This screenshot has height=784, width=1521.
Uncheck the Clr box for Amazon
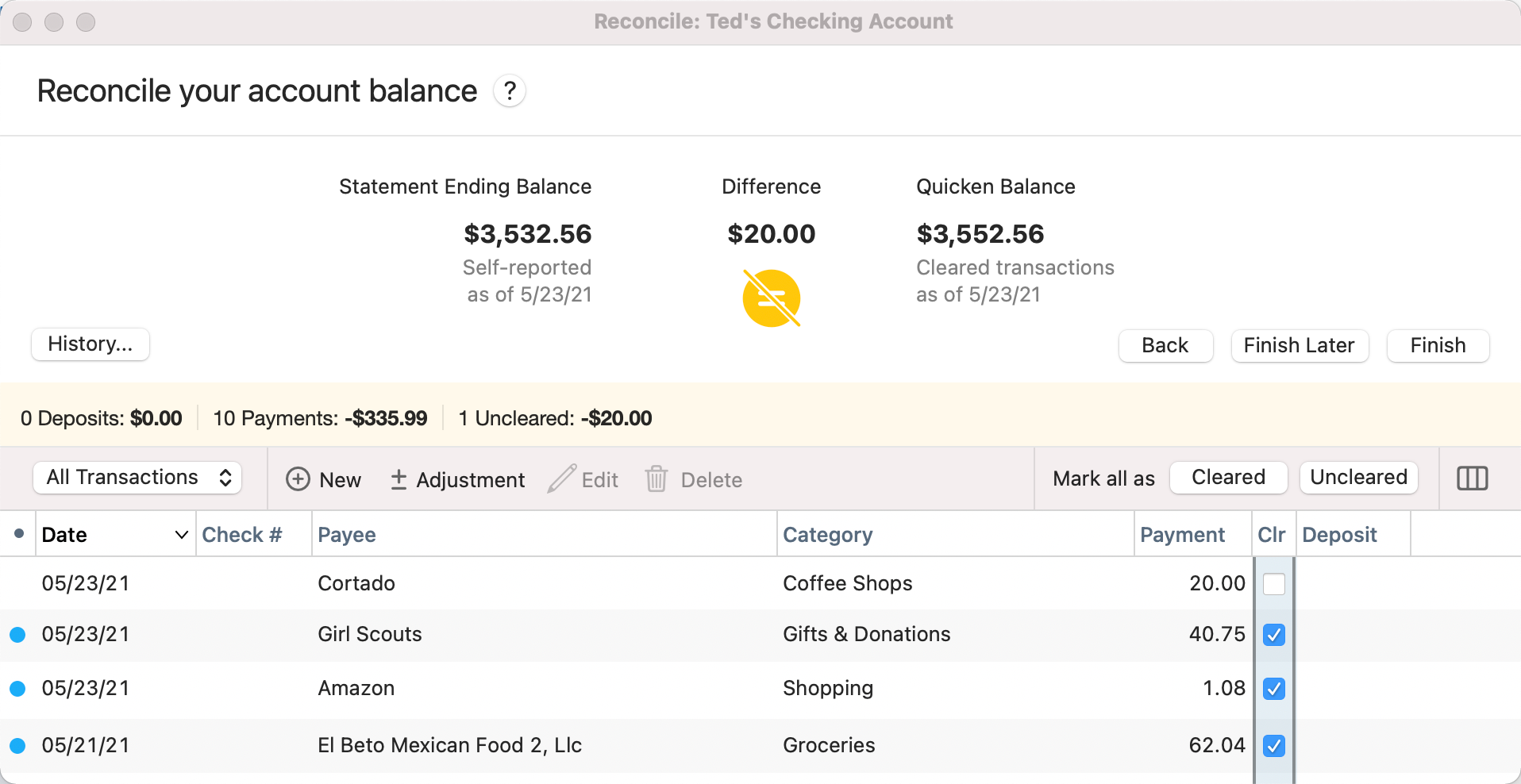click(1273, 689)
